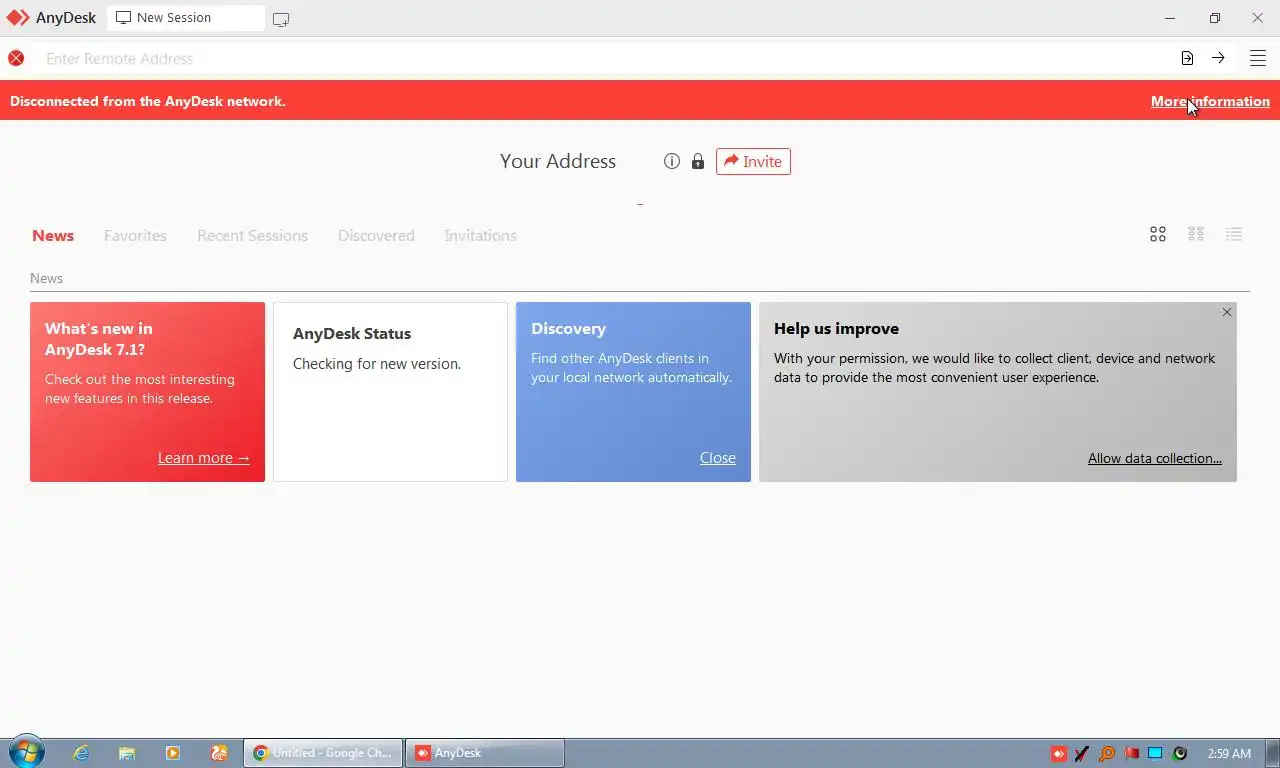
Task: Click the Disconnected from the AnyDesk network message
Action: click(x=148, y=101)
